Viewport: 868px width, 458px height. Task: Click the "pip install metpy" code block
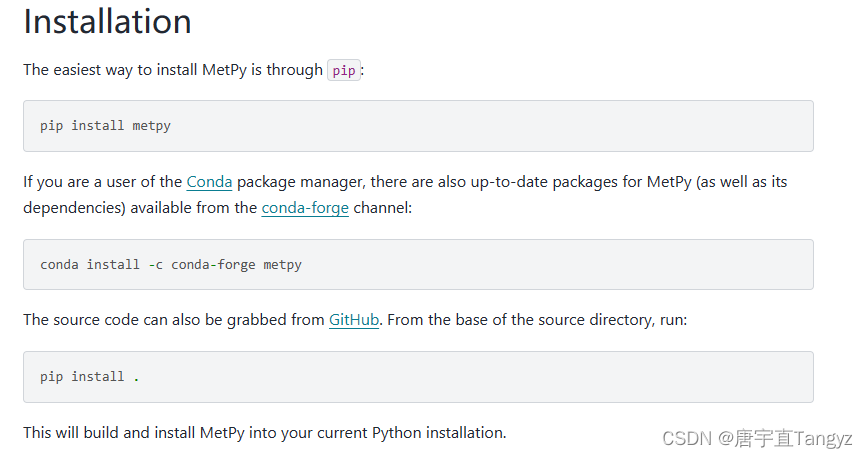(x=418, y=126)
